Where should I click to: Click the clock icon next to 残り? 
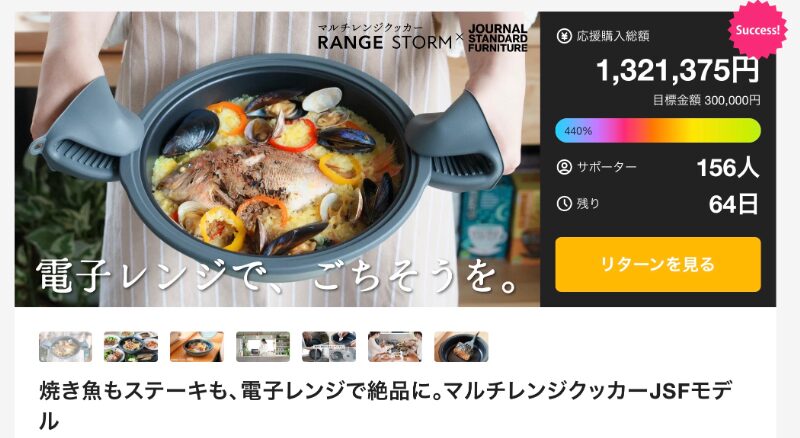pyautogui.click(x=564, y=204)
